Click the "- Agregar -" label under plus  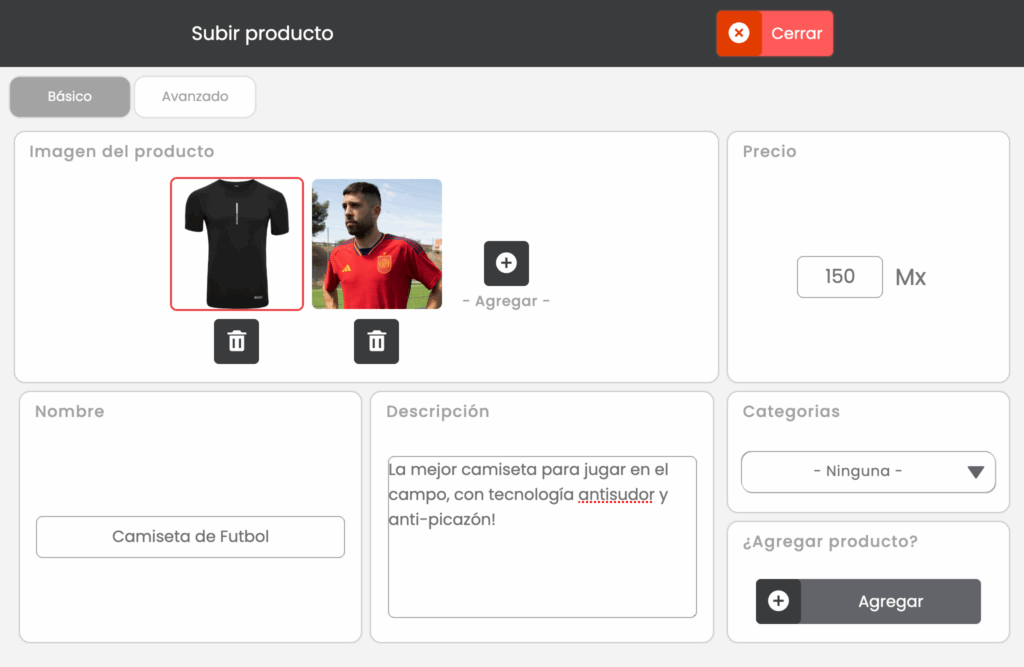(x=506, y=301)
